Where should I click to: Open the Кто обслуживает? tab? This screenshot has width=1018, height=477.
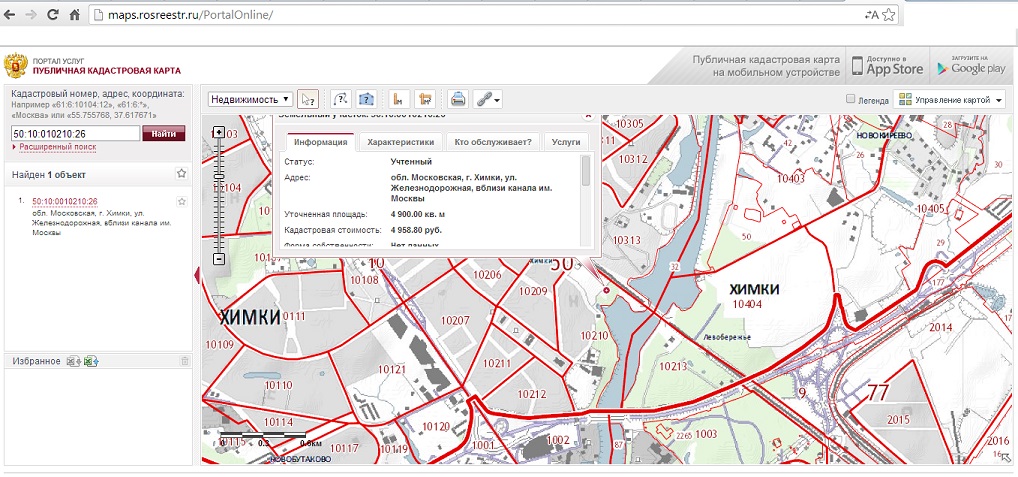[493, 142]
